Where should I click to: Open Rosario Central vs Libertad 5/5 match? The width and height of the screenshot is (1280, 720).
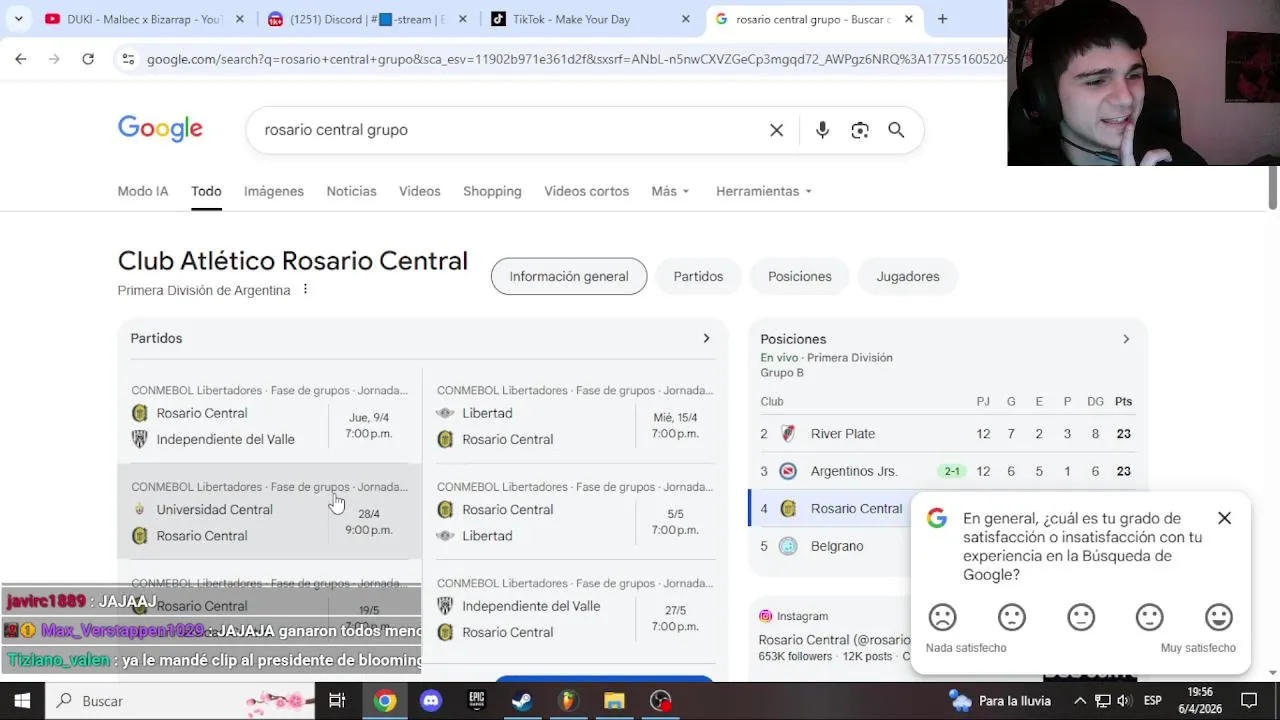pyautogui.click(x=575, y=511)
